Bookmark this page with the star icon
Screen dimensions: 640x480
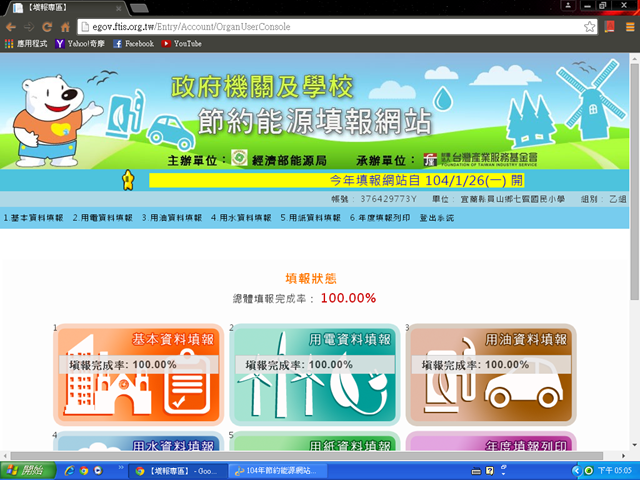(589, 27)
